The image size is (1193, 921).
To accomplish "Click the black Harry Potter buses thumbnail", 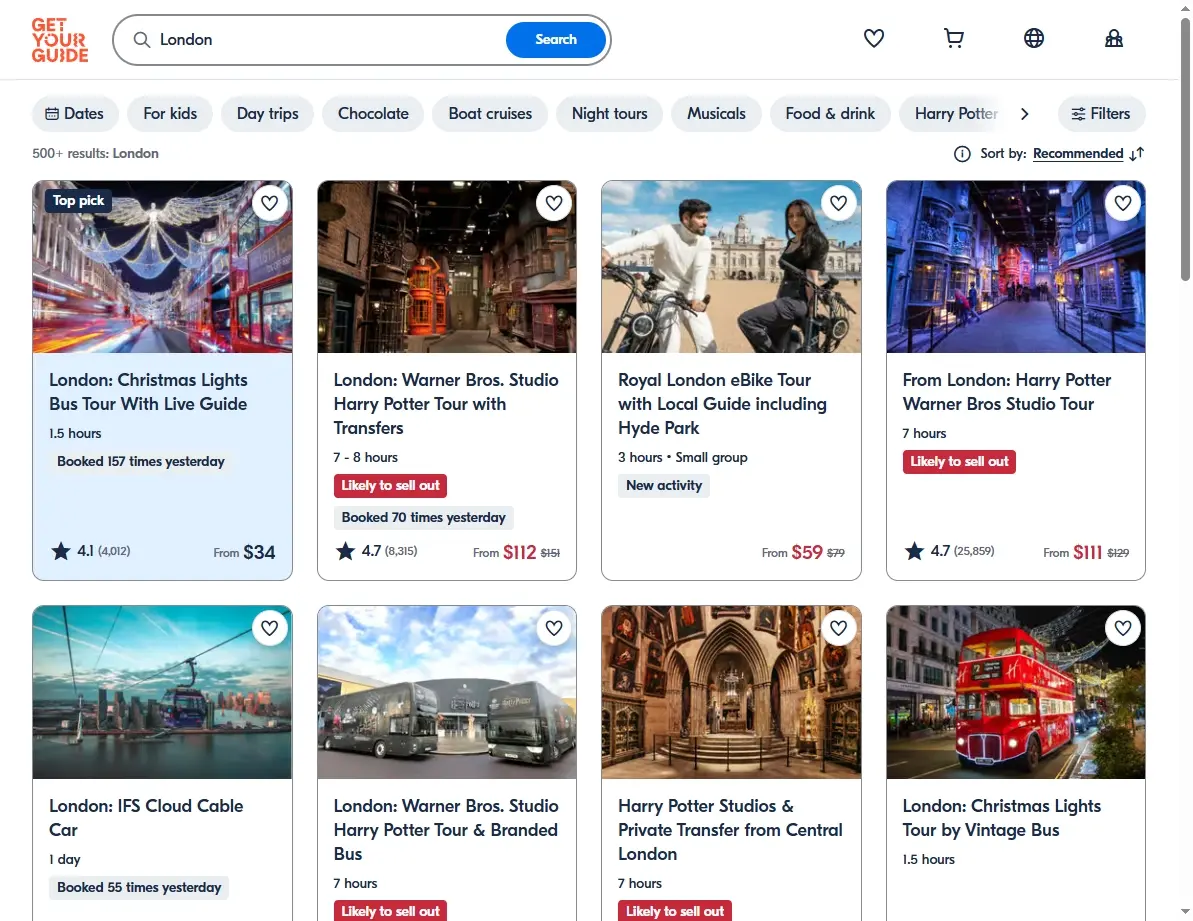I will coord(447,692).
